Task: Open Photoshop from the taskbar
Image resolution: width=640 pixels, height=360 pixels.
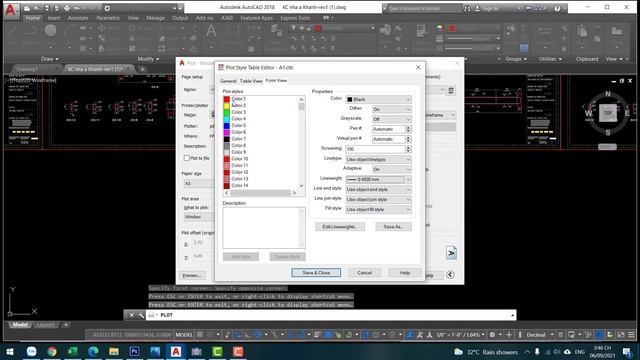Action: [x=134, y=351]
